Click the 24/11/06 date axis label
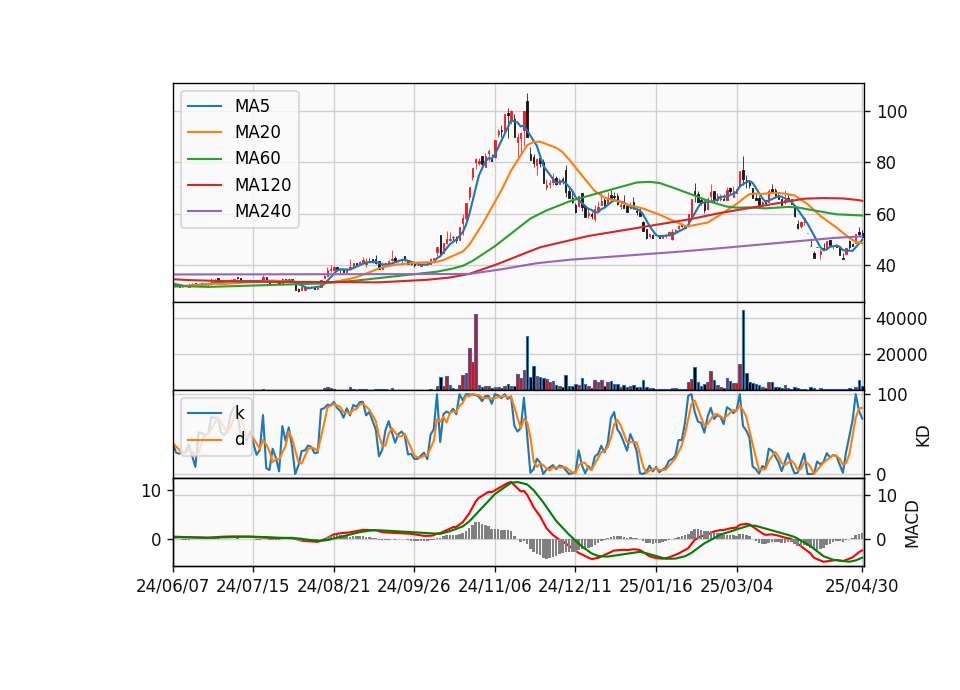Viewport: 960px width, 690px height. tap(494, 586)
